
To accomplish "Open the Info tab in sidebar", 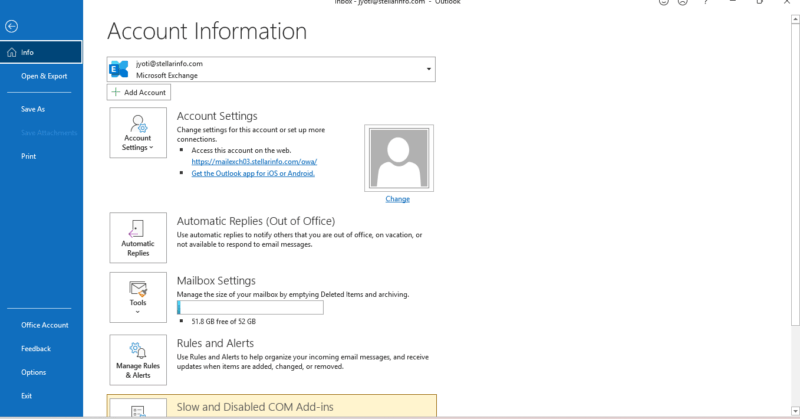I will (41, 52).
